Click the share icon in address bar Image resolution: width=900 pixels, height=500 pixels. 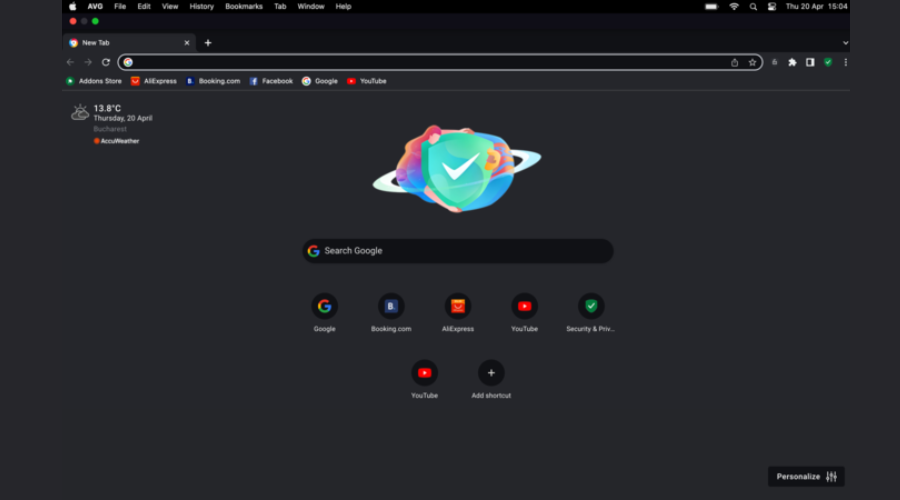click(x=734, y=63)
